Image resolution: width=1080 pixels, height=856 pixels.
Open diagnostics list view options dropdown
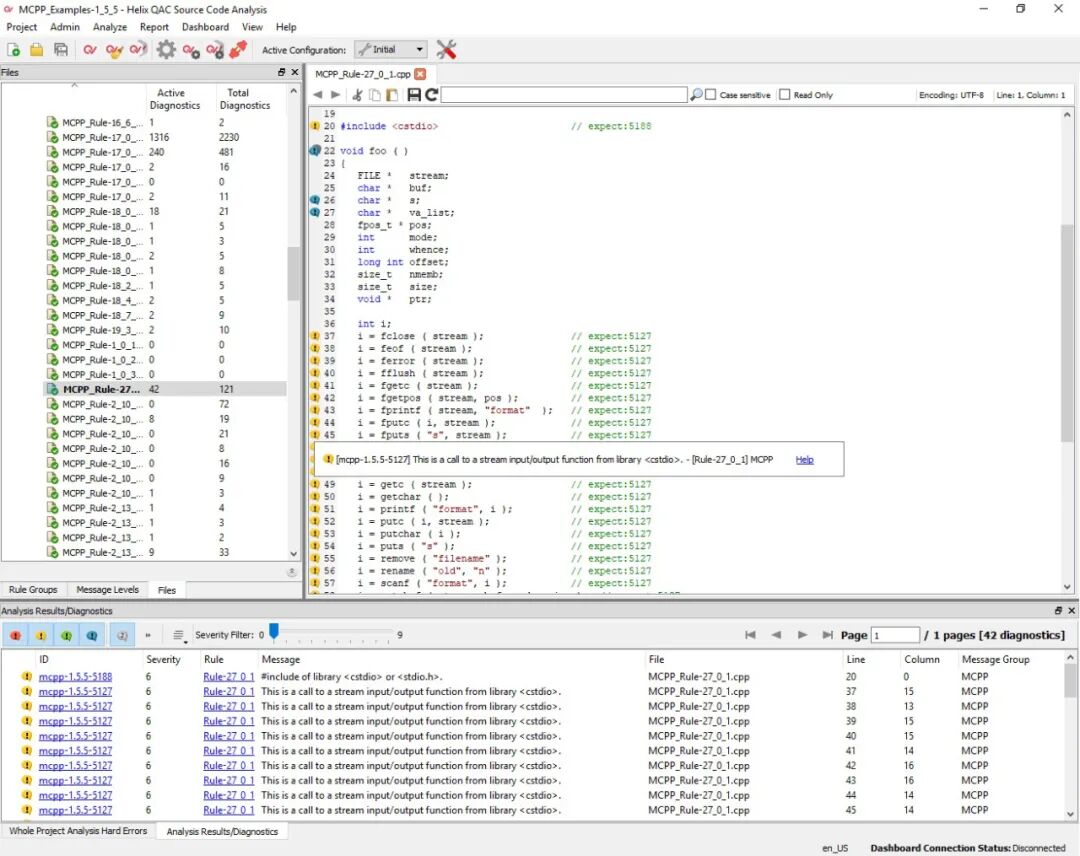[x=179, y=636]
